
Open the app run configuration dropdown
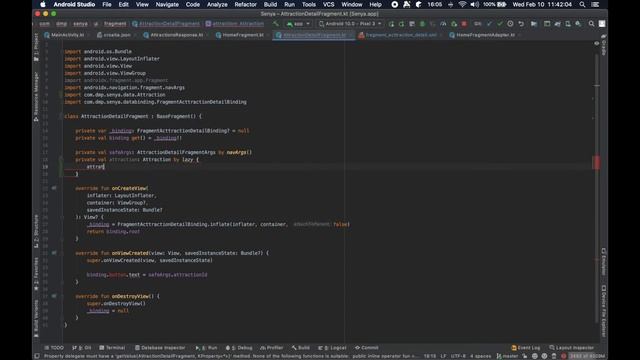299,24
